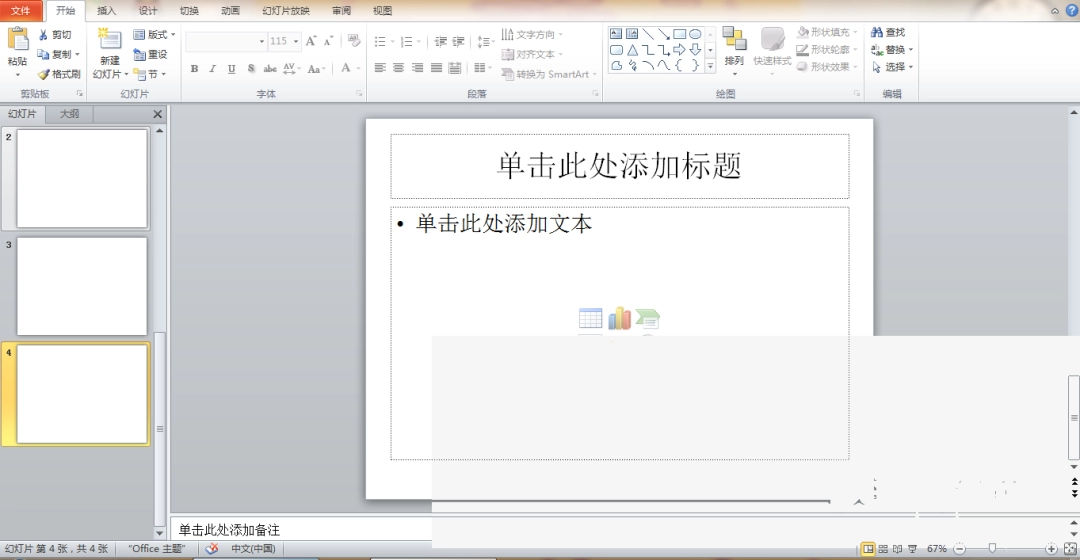Select the right arrow shape

click(680, 50)
